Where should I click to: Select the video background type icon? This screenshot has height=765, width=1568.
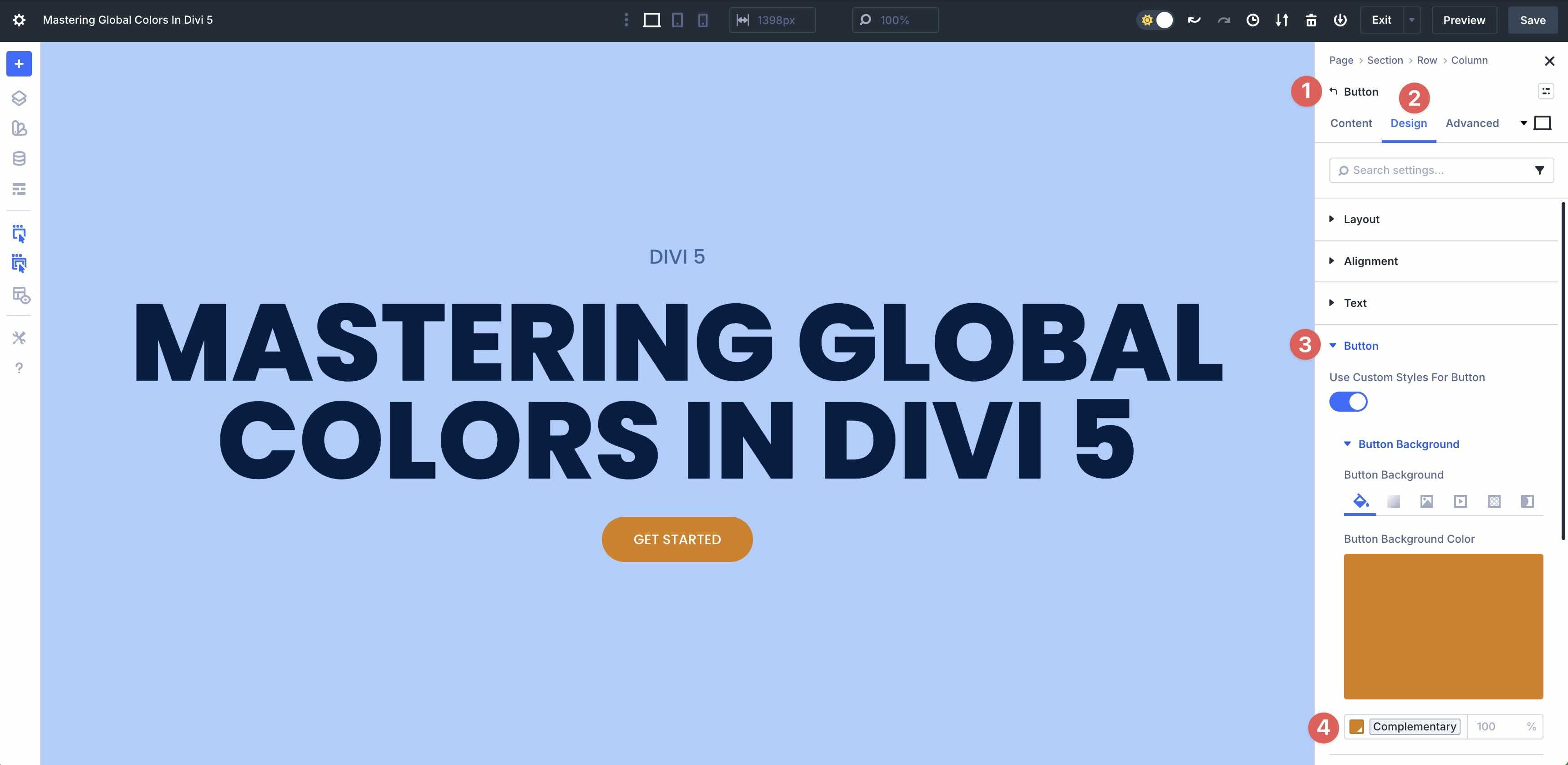(x=1460, y=501)
